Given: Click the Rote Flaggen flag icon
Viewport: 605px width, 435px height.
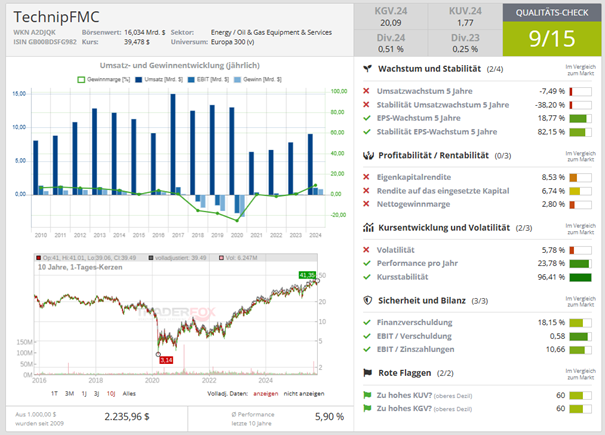Looking at the screenshot, I should tap(369, 372).
